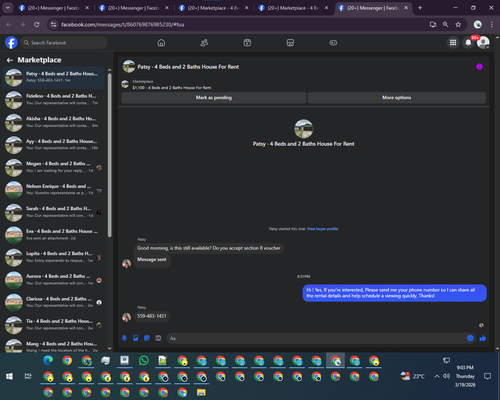Open the browser zoom magnifier icon

446,24
